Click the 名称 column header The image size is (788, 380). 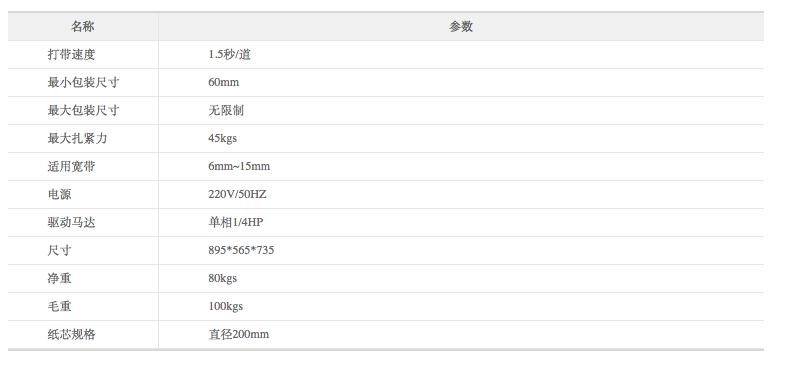pyautogui.click(x=82, y=27)
